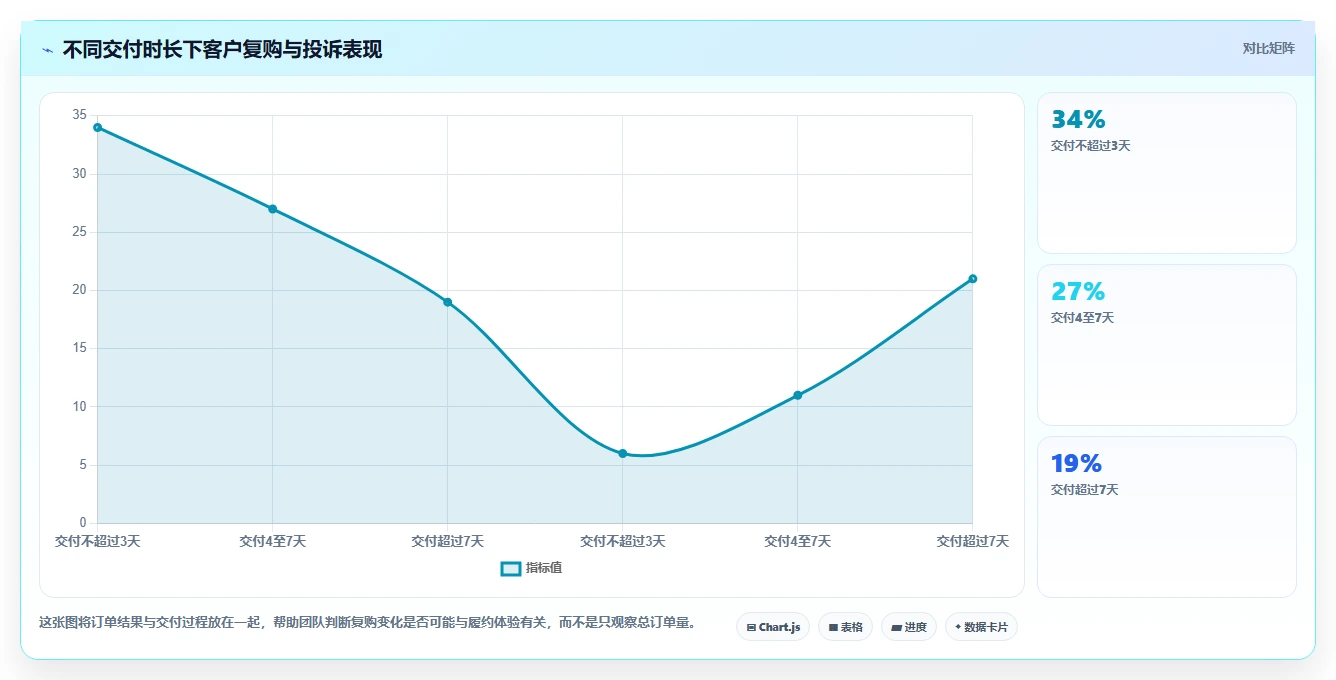Click the data point at value 11
1336x680 pixels.
797,395
